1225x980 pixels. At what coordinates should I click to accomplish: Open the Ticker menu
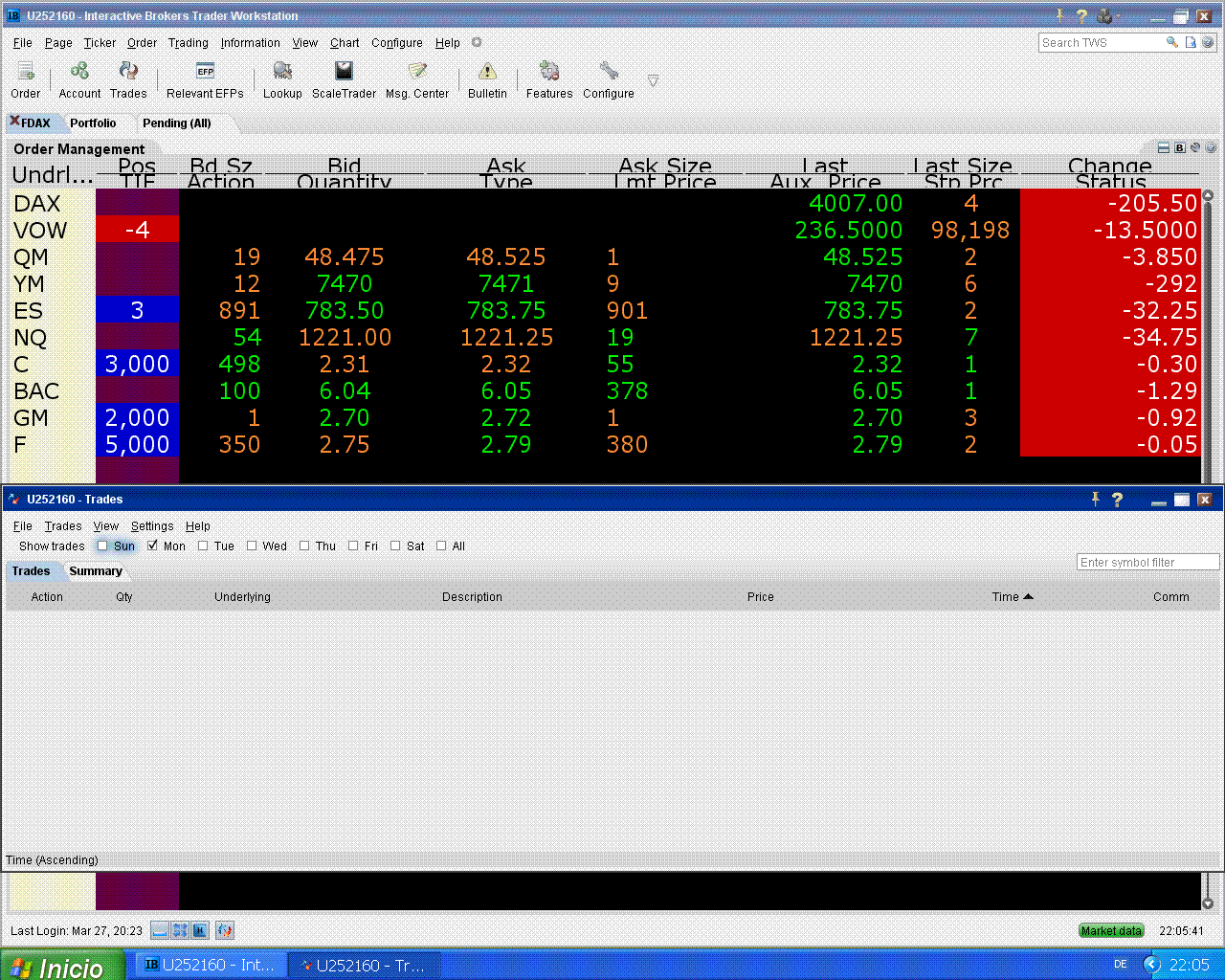(x=100, y=43)
